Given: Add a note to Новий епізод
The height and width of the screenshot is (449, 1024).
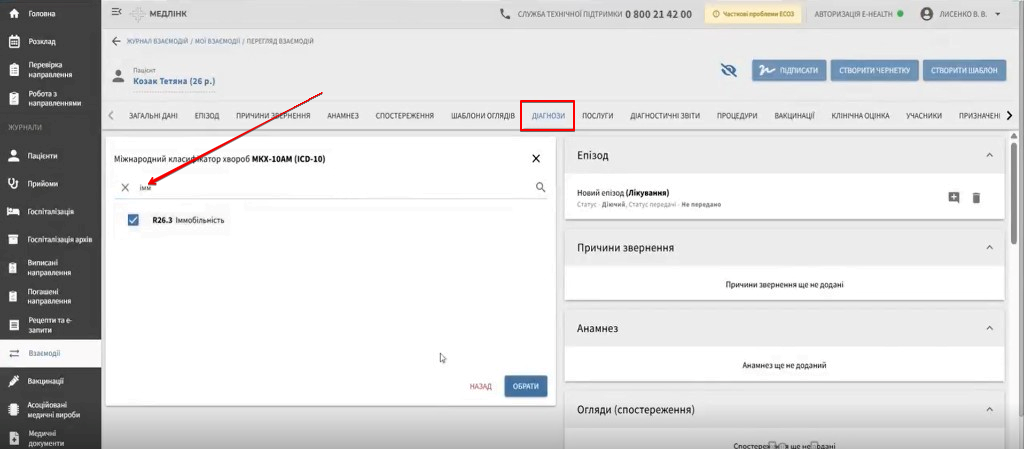Looking at the screenshot, I should pos(954,198).
